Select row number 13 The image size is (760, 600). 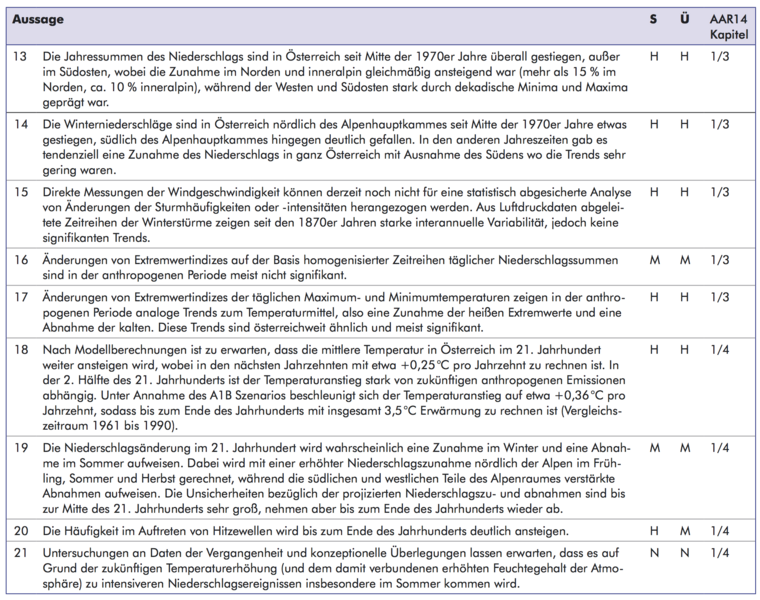[20, 58]
